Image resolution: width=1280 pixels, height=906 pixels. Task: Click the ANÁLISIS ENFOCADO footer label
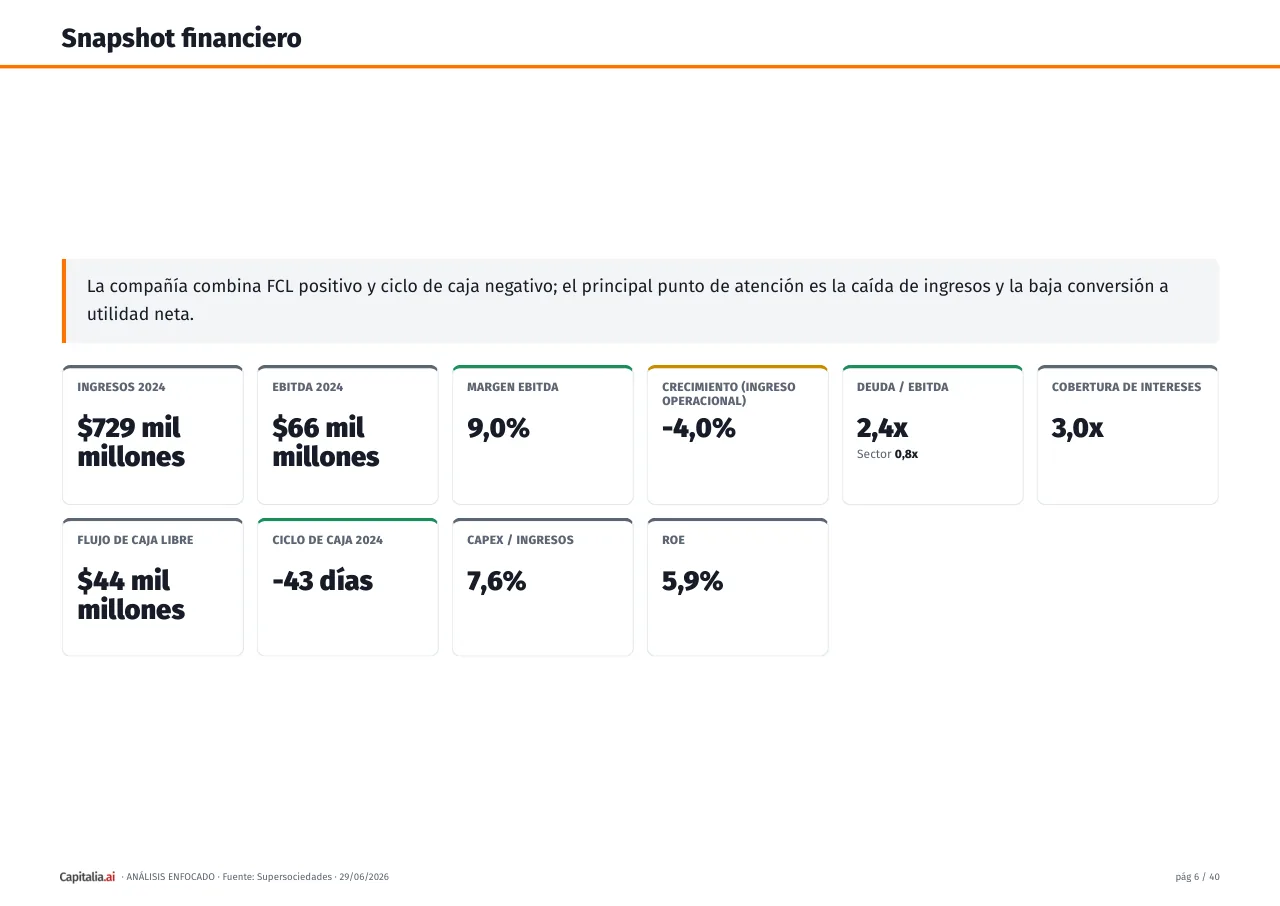pos(170,877)
